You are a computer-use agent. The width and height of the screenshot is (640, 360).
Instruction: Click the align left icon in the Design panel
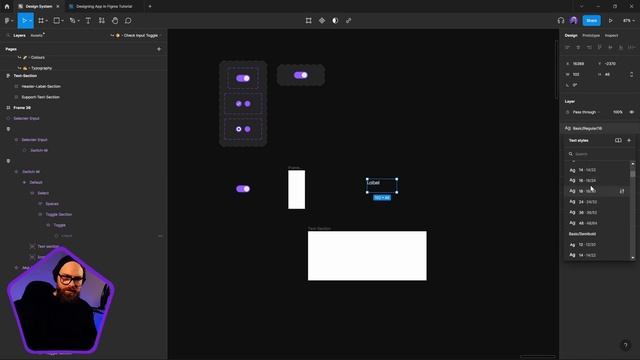pos(567,47)
